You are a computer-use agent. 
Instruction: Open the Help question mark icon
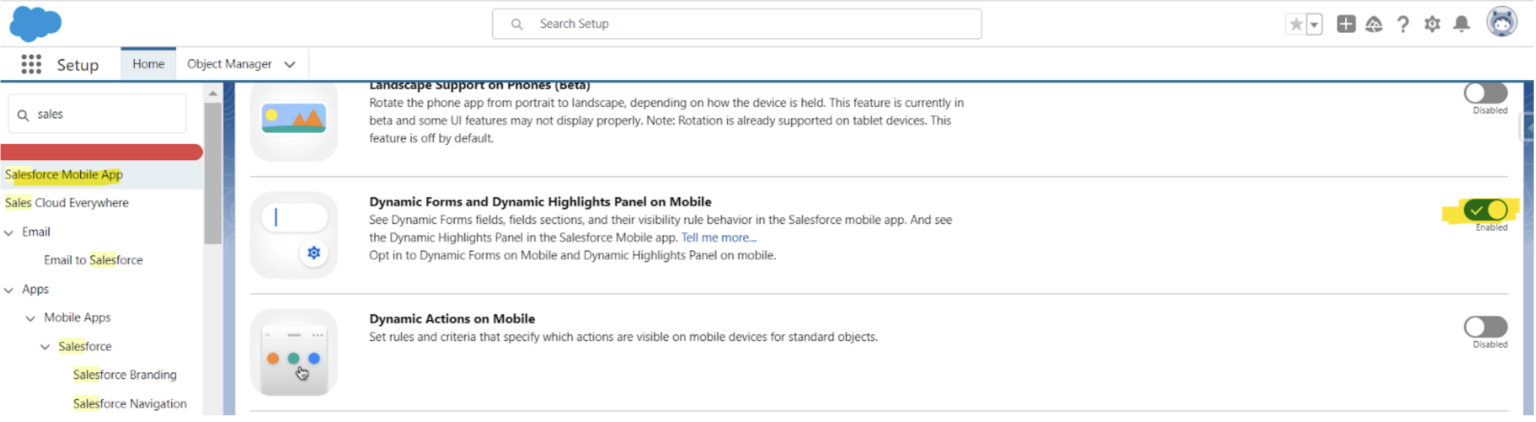[1403, 24]
